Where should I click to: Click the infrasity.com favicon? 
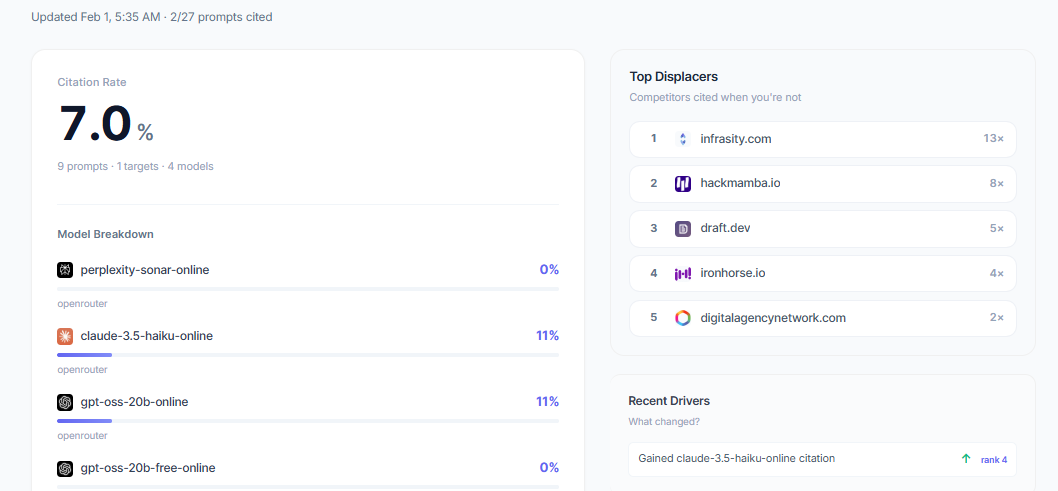683,139
